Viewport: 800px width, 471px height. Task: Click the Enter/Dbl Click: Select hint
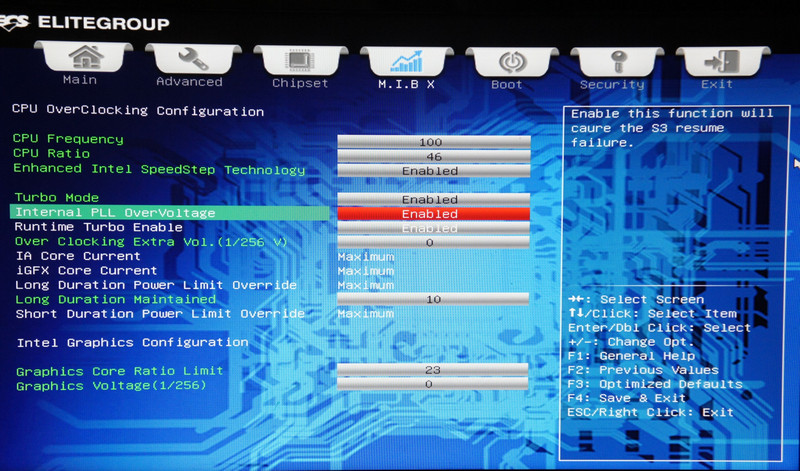point(659,328)
